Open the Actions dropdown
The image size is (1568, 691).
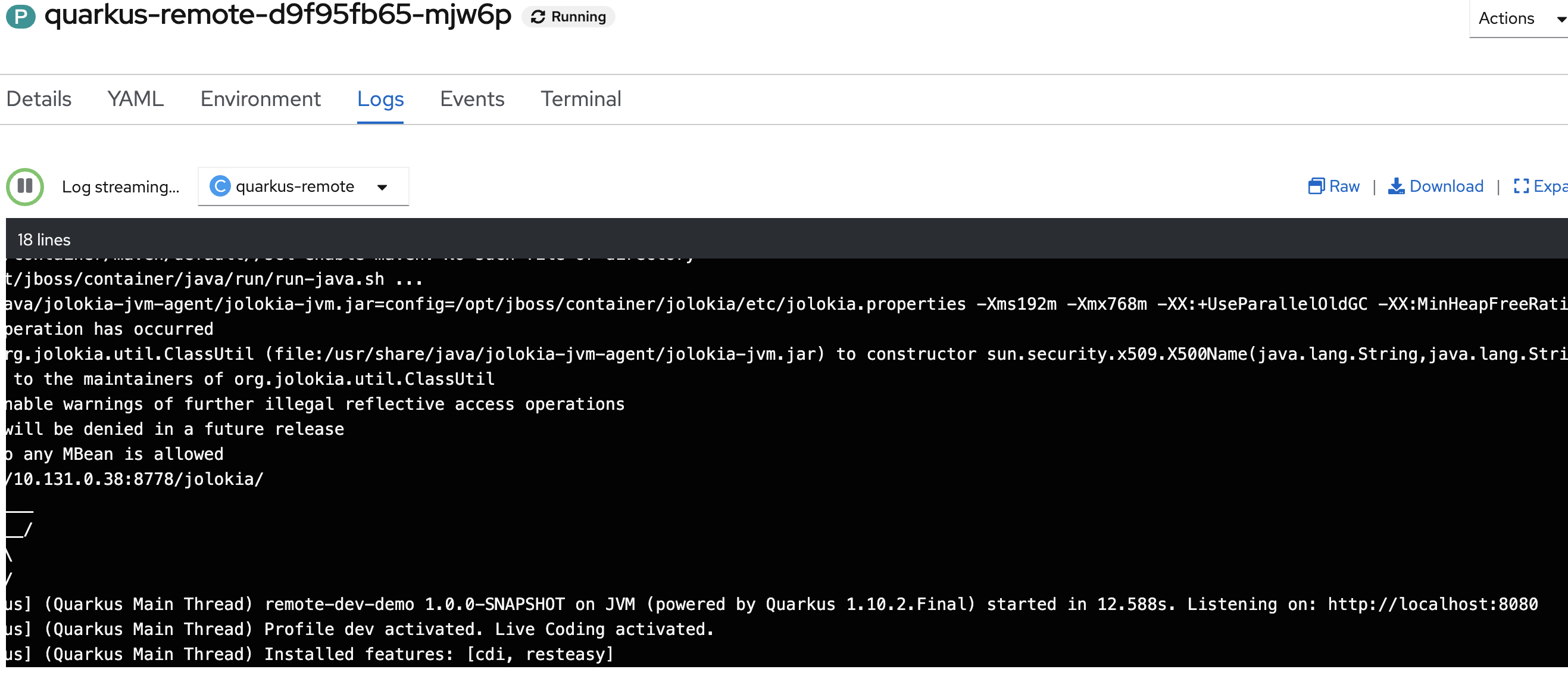(x=1516, y=18)
